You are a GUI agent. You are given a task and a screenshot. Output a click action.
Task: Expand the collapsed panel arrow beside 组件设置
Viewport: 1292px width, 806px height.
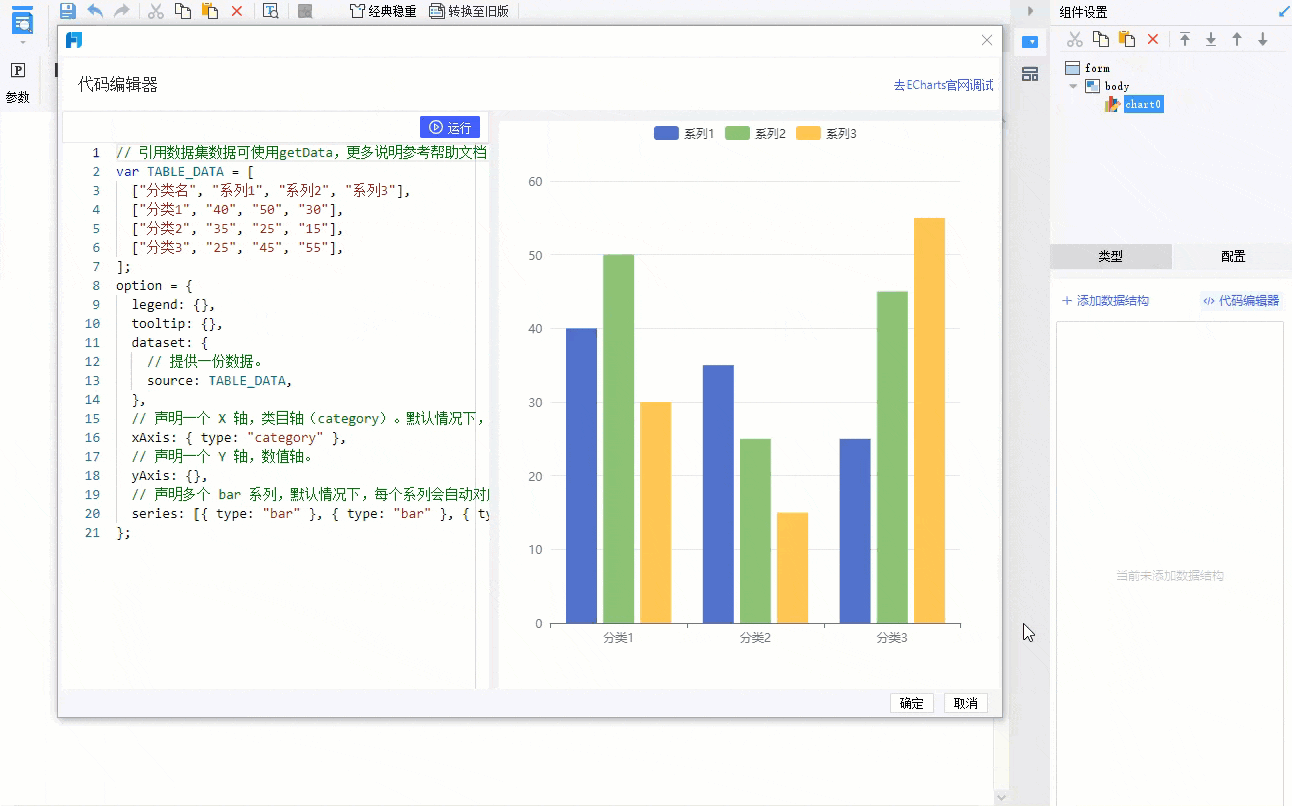[1030, 11]
